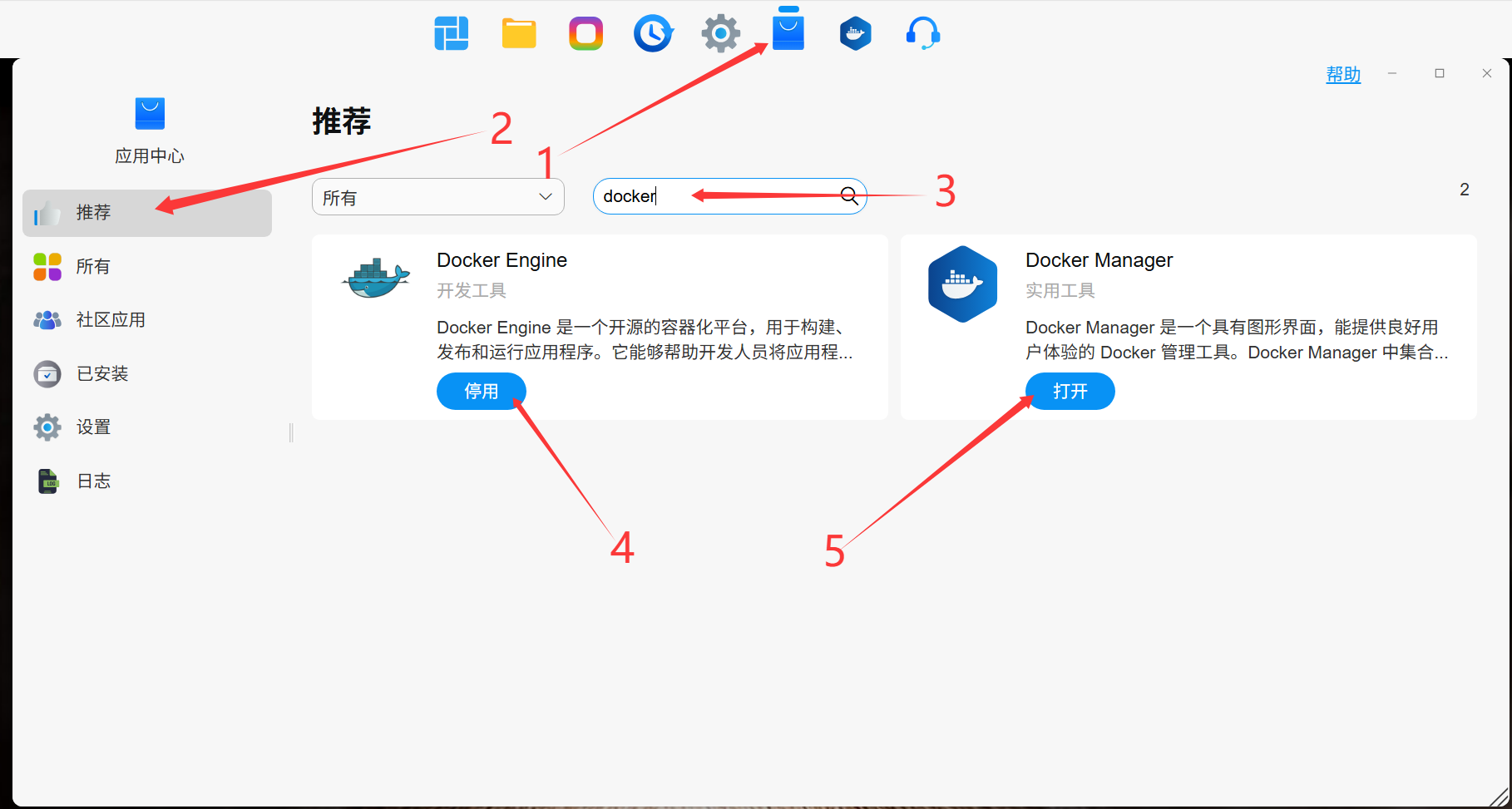
Task: Click the 开发工具 category label
Action: [472, 291]
